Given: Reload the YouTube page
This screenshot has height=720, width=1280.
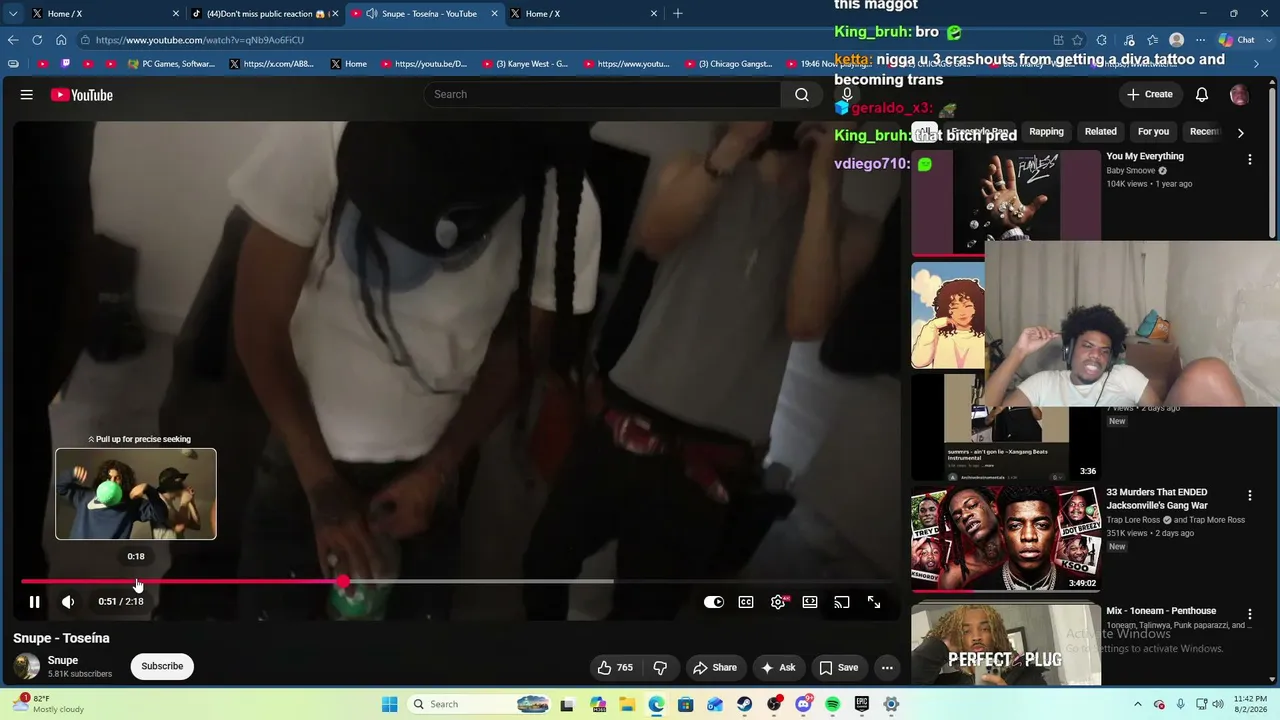Looking at the screenshot, I should [37, 40].
